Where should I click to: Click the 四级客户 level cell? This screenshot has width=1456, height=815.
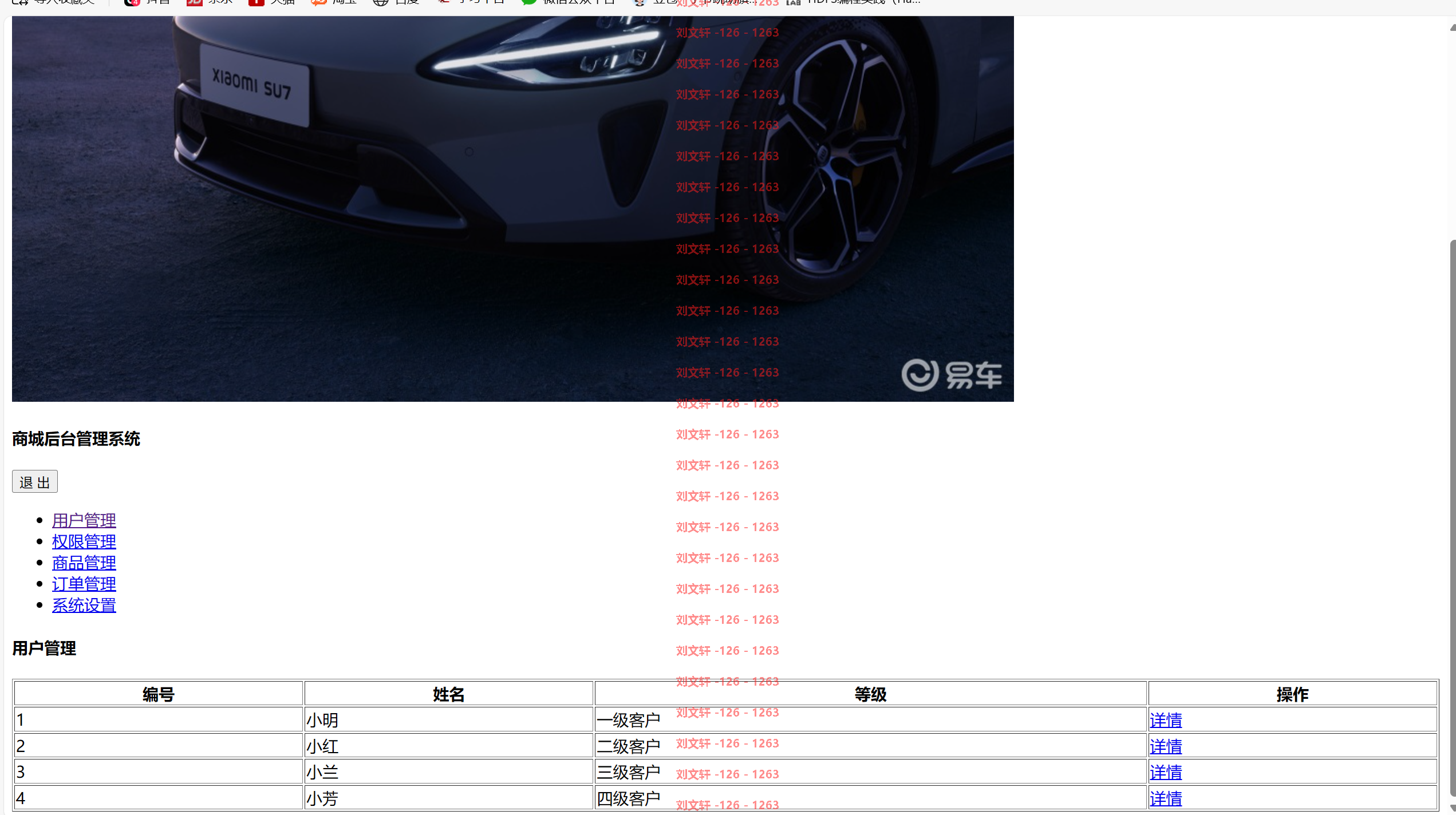[x=871, y=798]
